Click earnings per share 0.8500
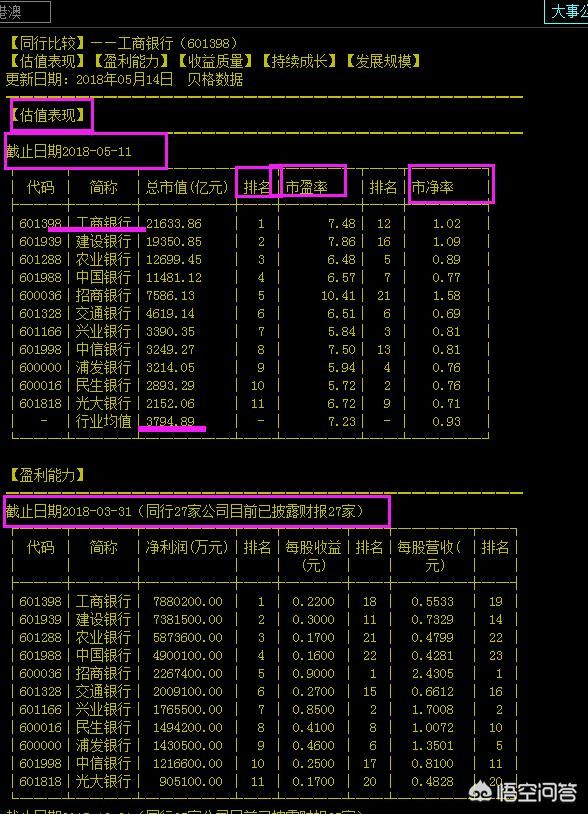This screenshot has width=588, height=814. 313,710
